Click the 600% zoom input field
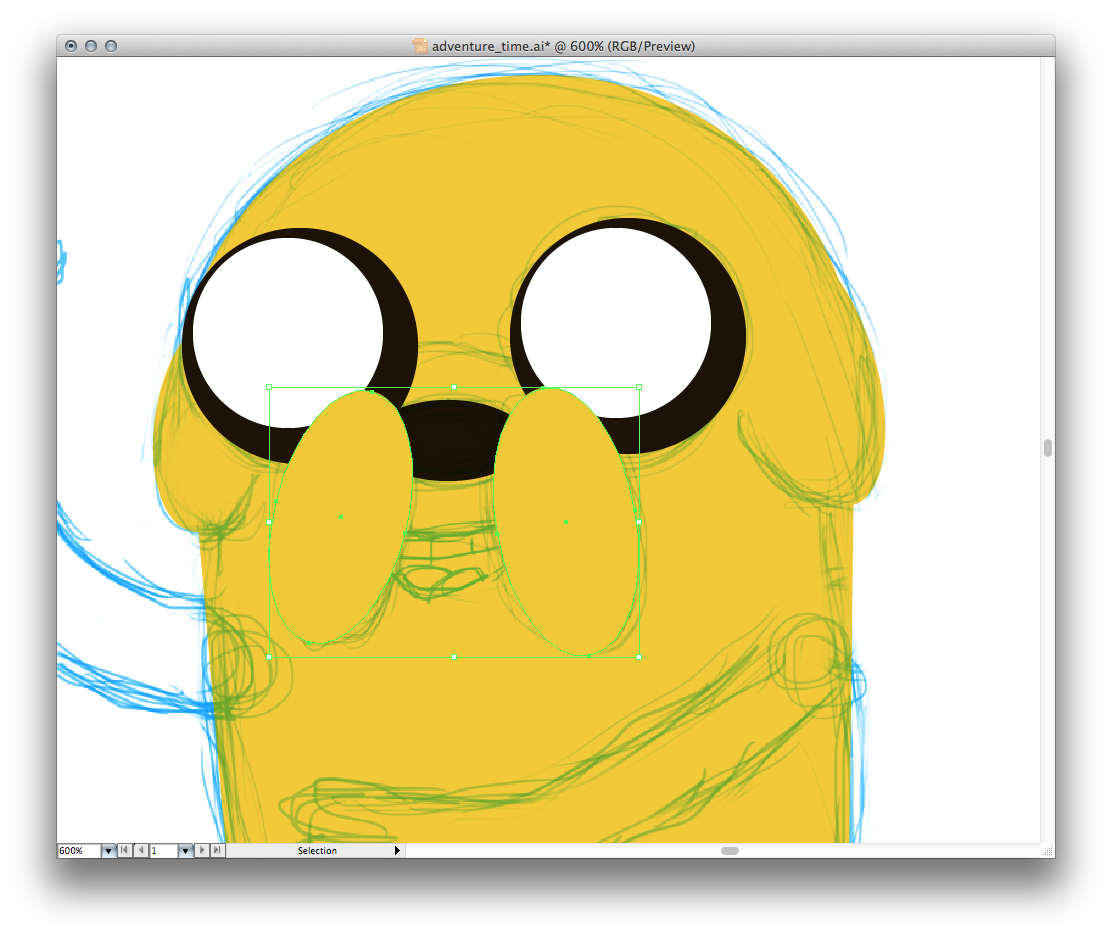The height and width of the screenshot is (937, 1112). tap(78, 851)
